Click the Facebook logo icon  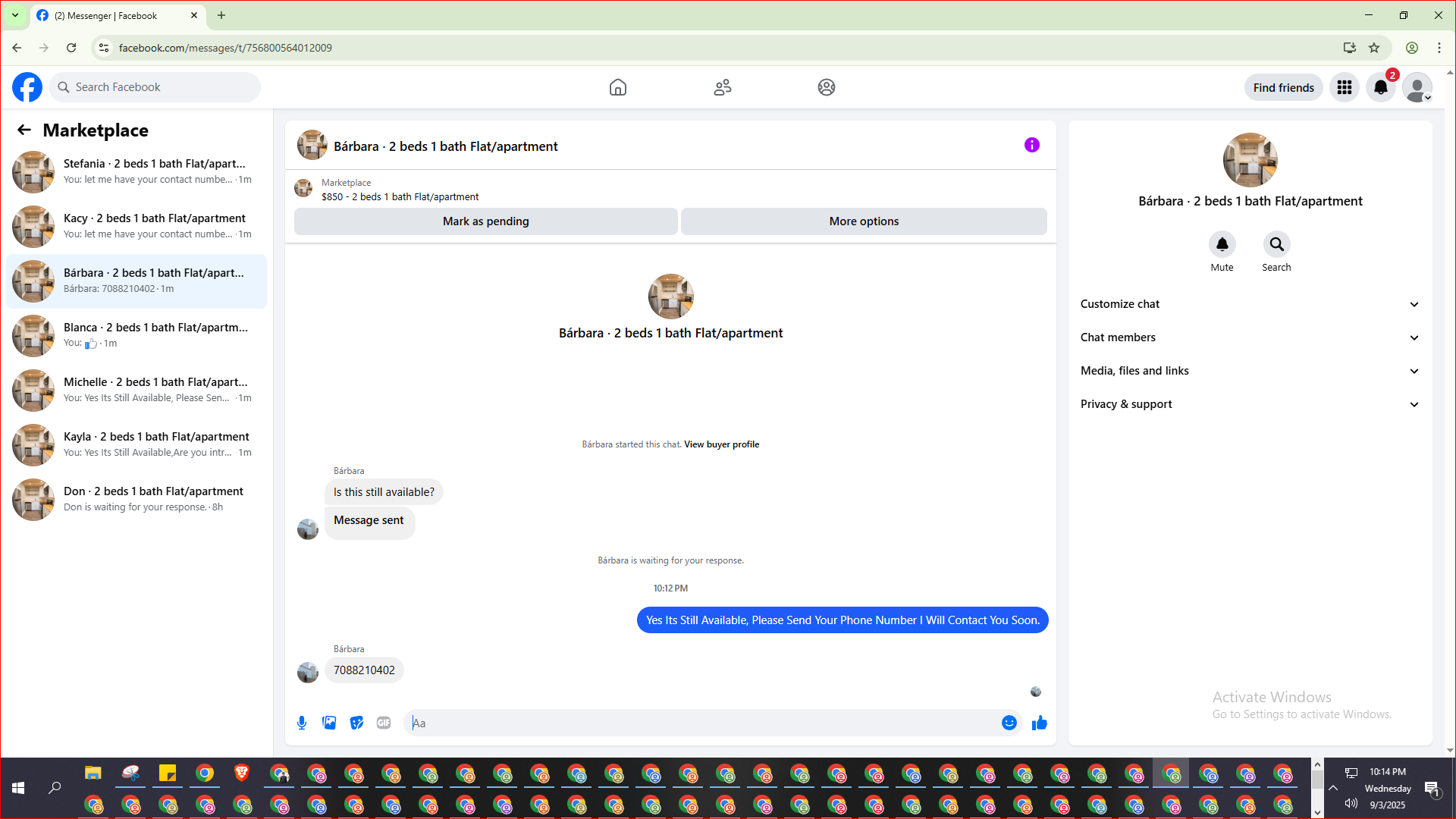(27, 87)
